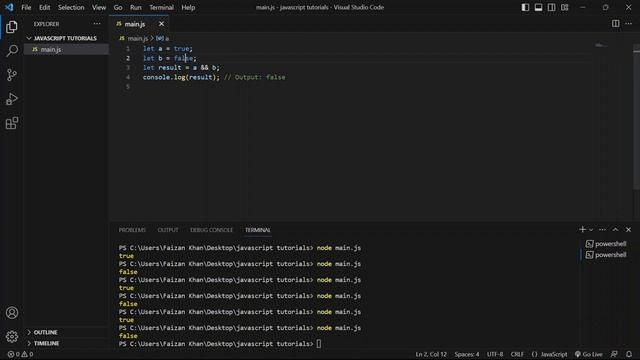Image resolution: width=640 pixels, height=360 pixels.
Task: Open the feedback icon in status bar
Action: point(614,354)
